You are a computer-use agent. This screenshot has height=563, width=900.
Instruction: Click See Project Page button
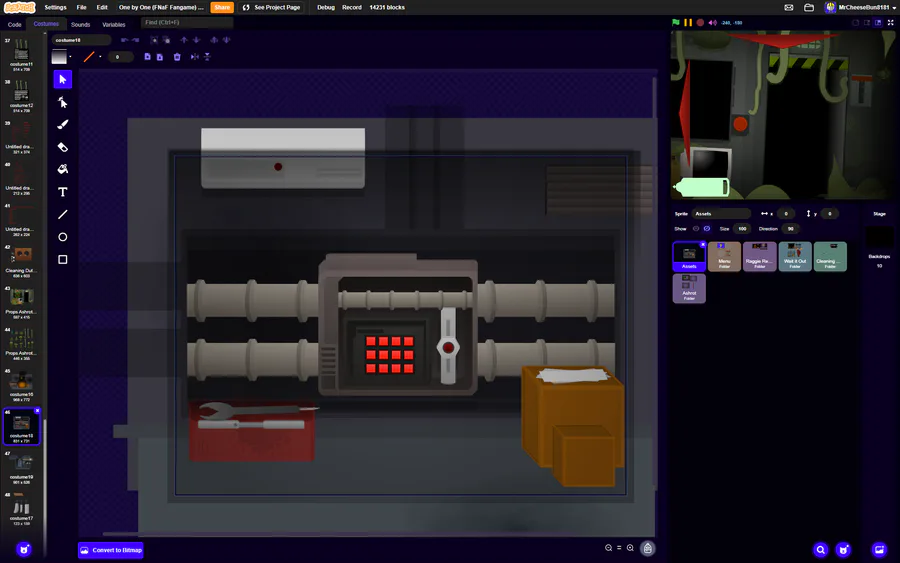[271, 7]
